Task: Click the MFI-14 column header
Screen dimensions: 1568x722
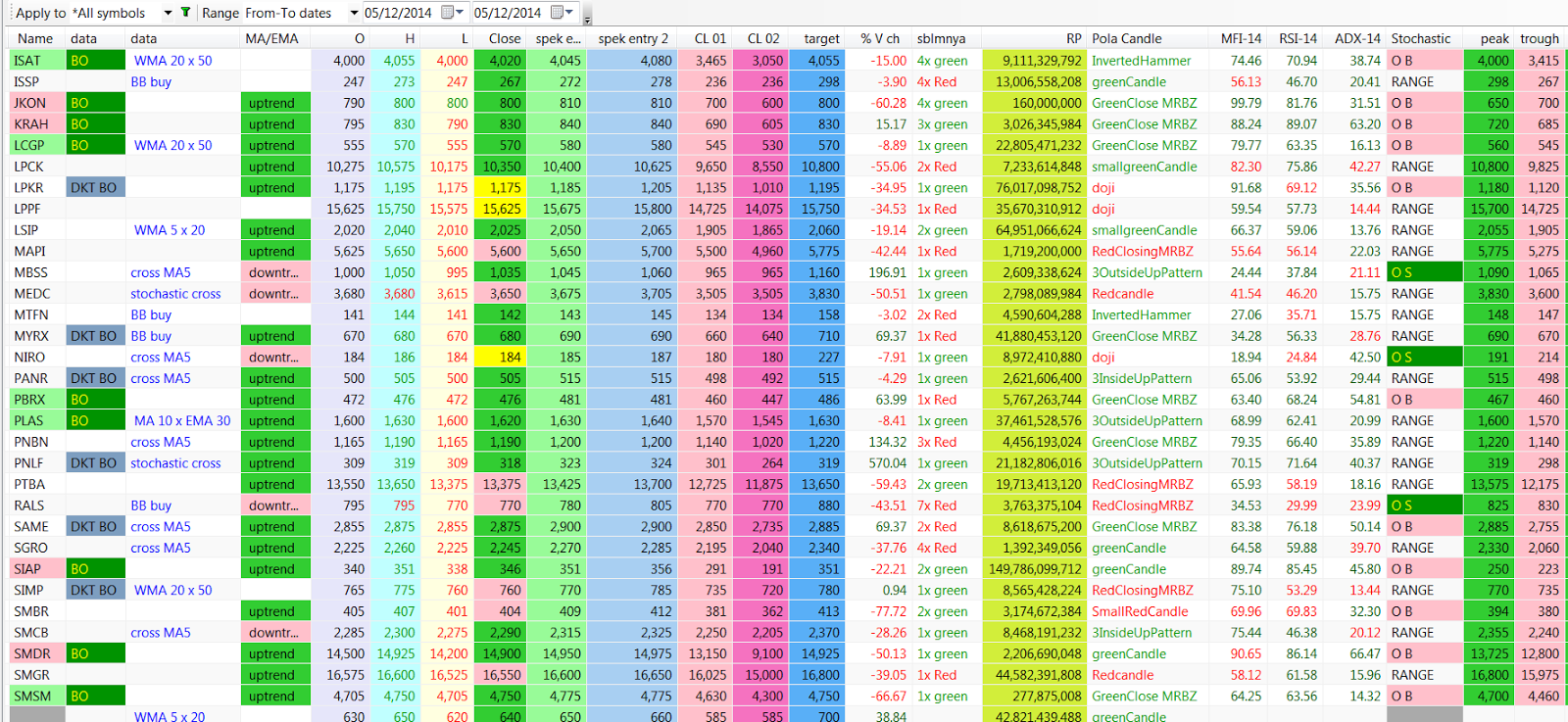Action: pos(1241,38)
